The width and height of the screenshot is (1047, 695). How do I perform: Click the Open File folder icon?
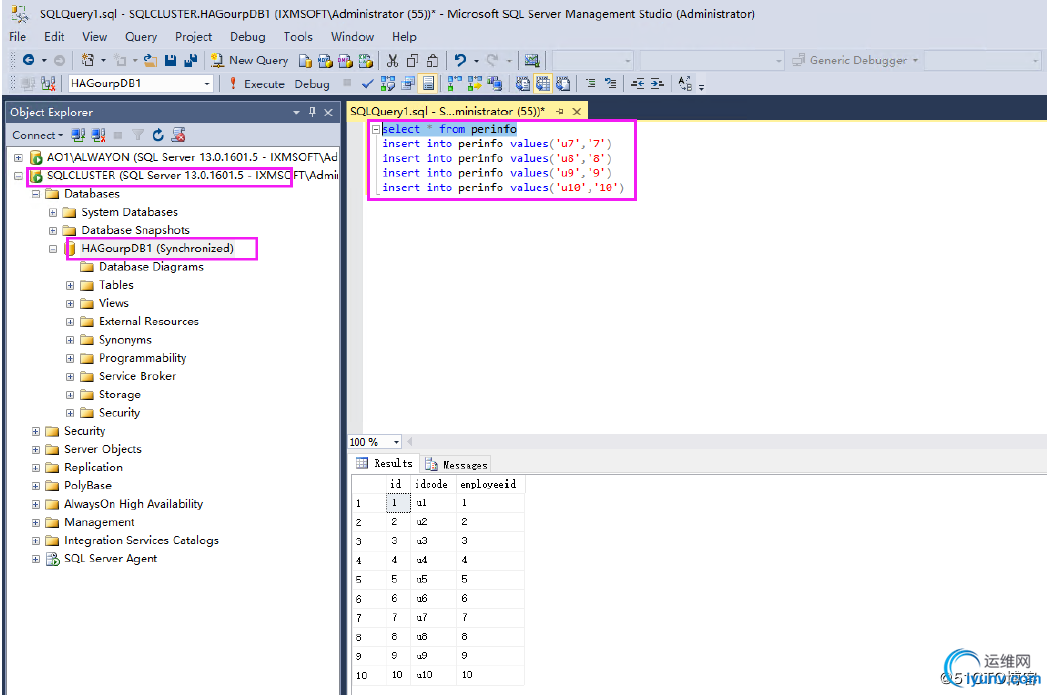click(x=150, y=61)
